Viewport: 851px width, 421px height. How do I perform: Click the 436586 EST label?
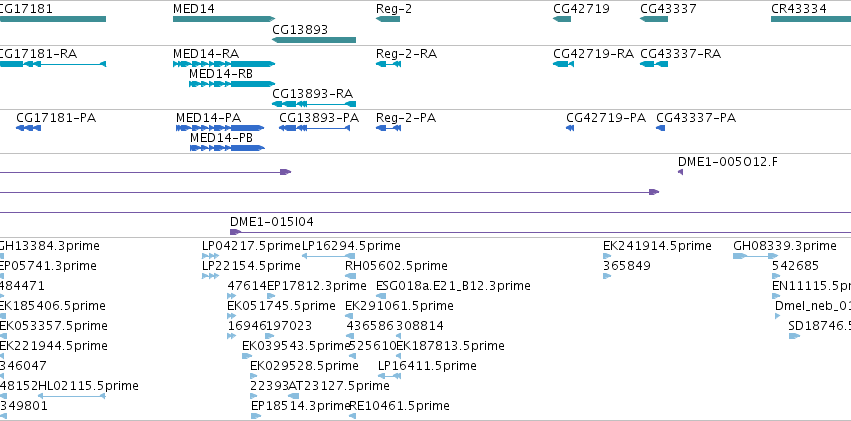pyautogui.click(x=370, y=326)
